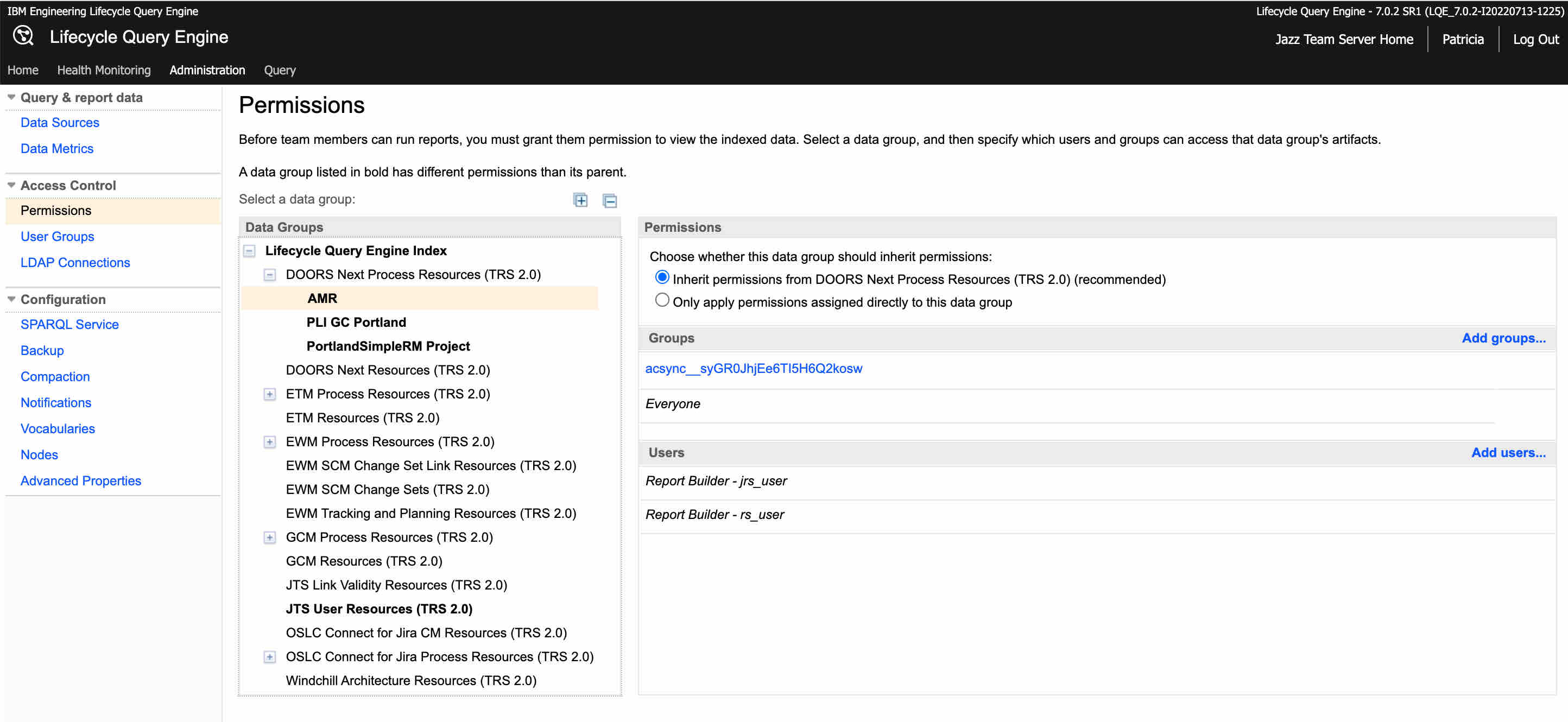Collapse Query & report data section
This screenshot has height=722, width=1568.
[11, 97]
